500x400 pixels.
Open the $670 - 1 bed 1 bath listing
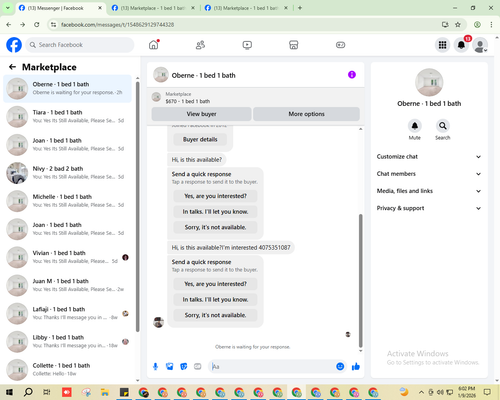188,101
